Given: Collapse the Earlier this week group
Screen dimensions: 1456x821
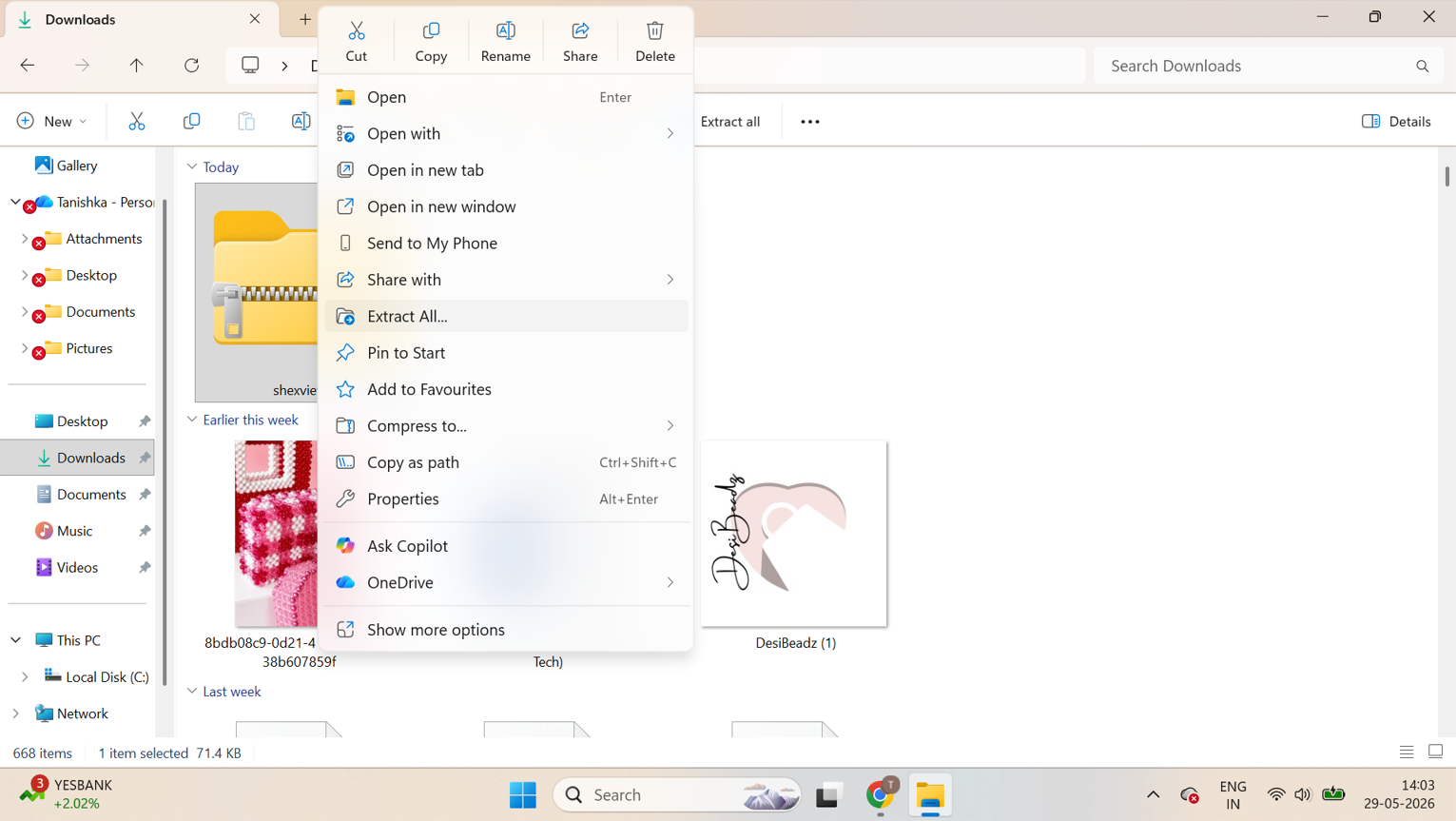Looking at the screenshot, I should click(192, 420).
